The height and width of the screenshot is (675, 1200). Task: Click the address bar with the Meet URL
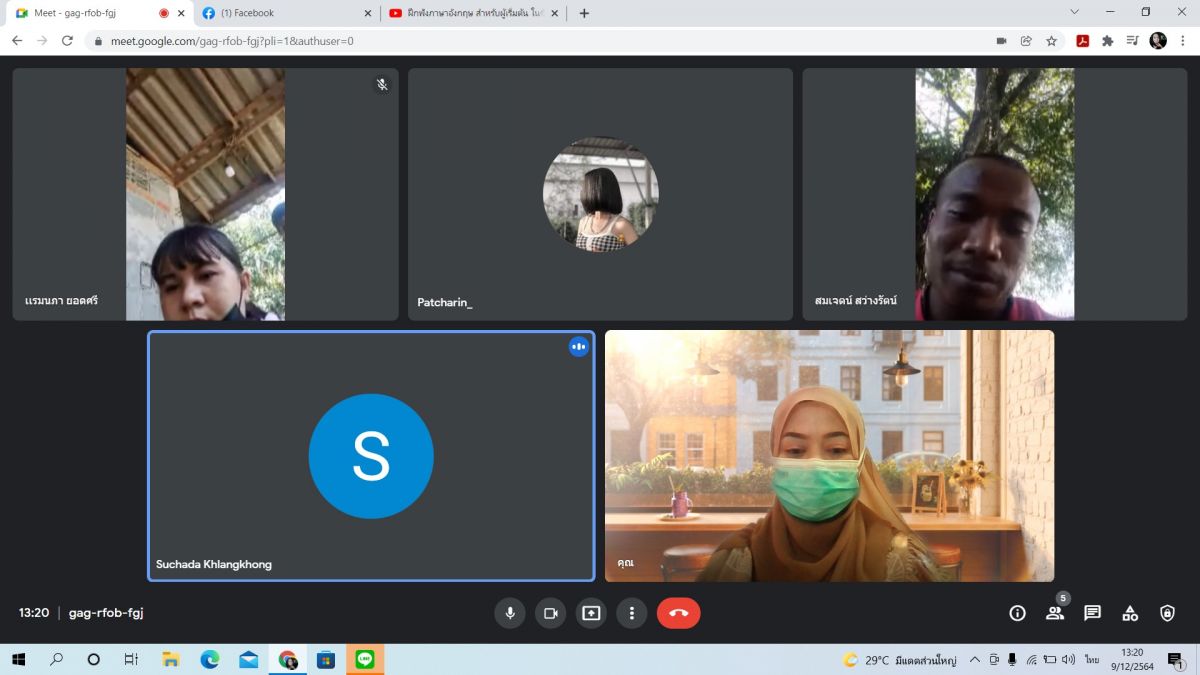[500, 41]
